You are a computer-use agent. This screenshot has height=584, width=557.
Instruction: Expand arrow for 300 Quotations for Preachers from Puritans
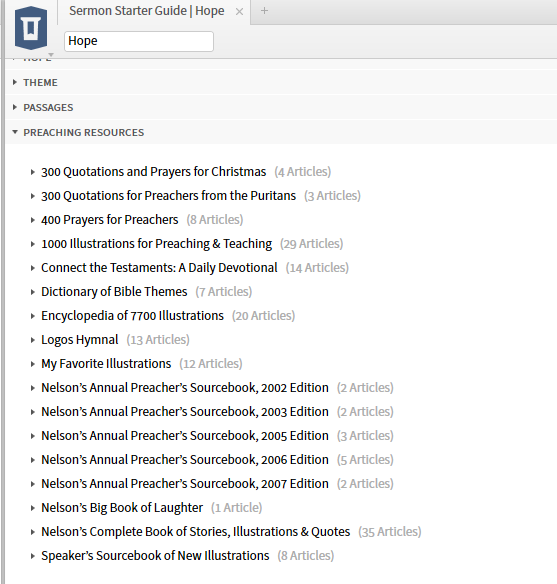coord(33,196)
